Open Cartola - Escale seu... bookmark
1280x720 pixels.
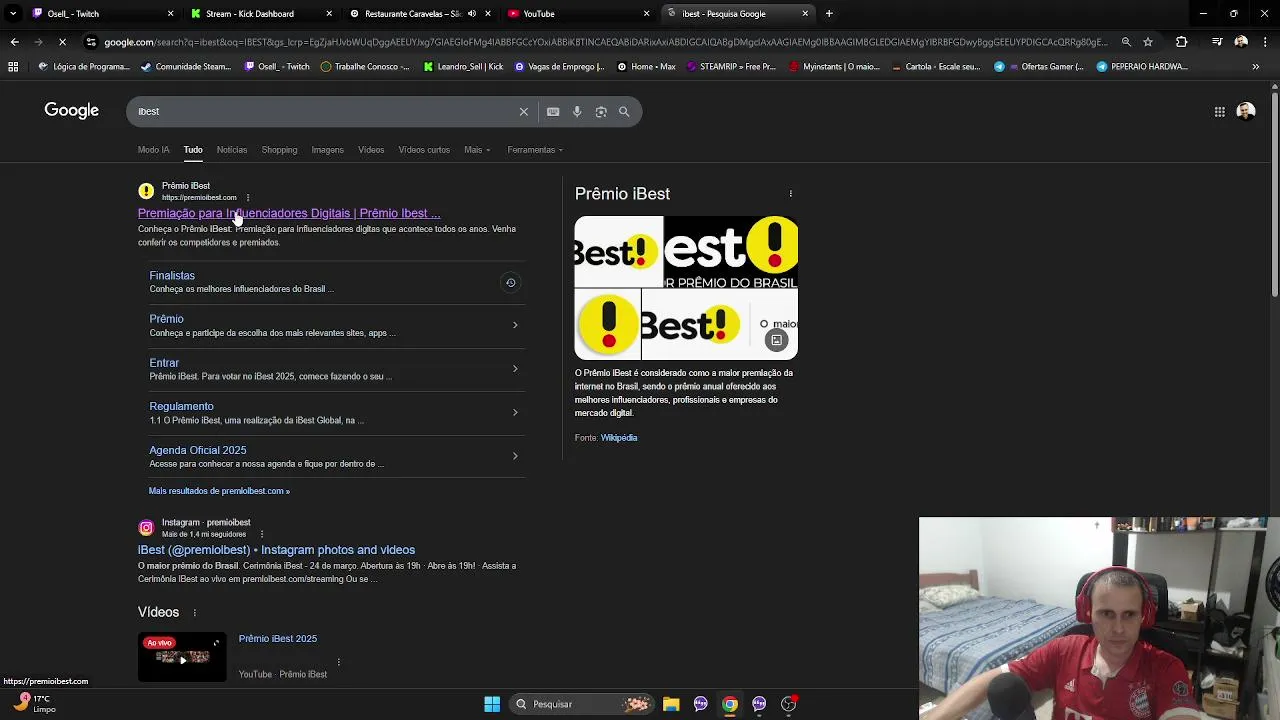935,67
